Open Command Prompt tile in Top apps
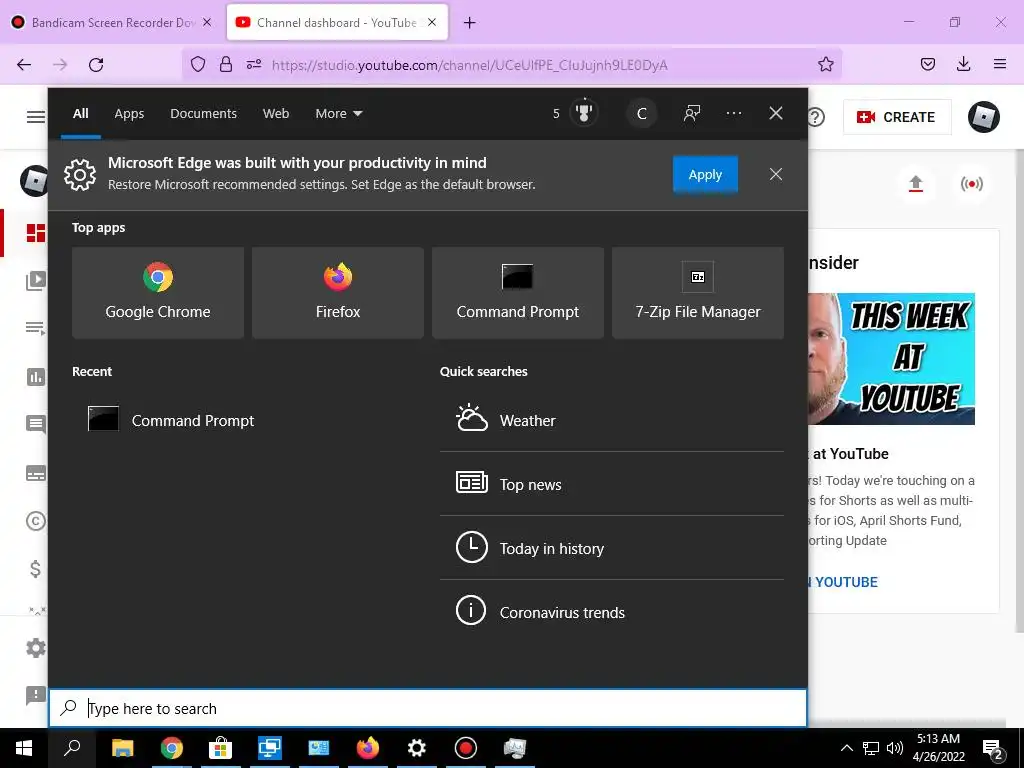The image size is (1024, 768). [518, 293]
